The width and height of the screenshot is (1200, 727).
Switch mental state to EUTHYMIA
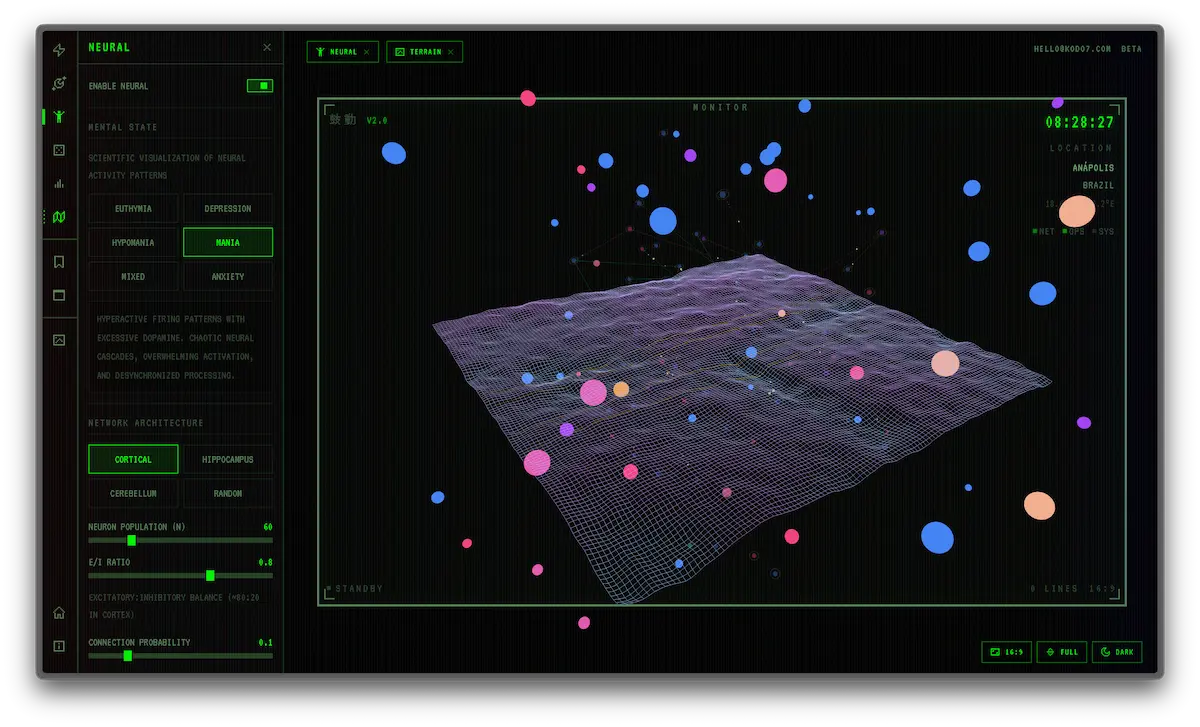pos(132,208)
